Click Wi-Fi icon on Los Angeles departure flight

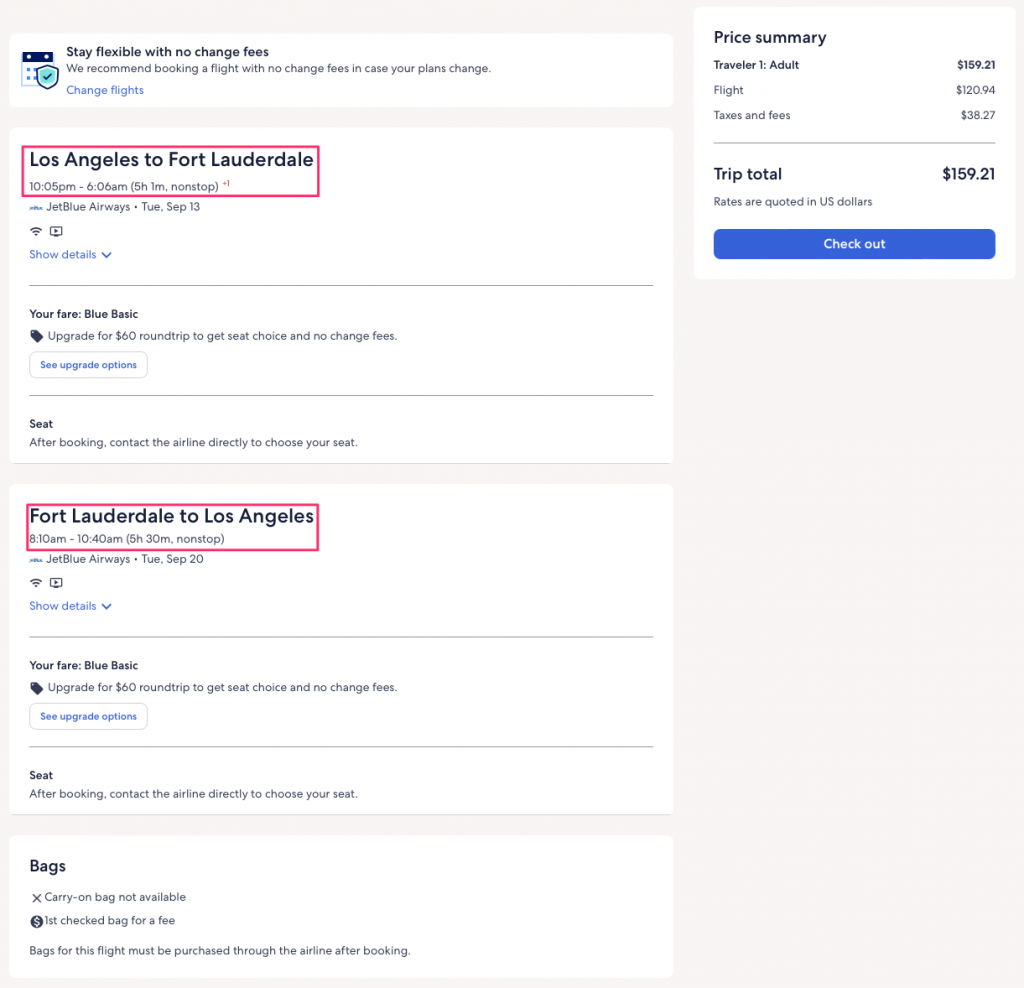[x=36, y=231]
